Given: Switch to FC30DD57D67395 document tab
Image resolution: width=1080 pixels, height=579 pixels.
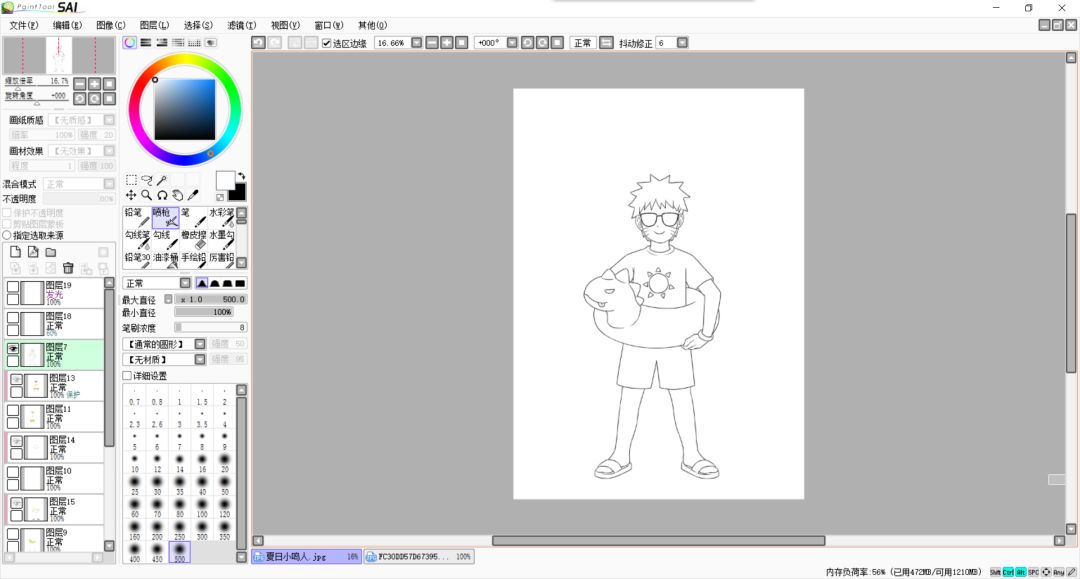Looking at the screenshot, I should 419,556.
